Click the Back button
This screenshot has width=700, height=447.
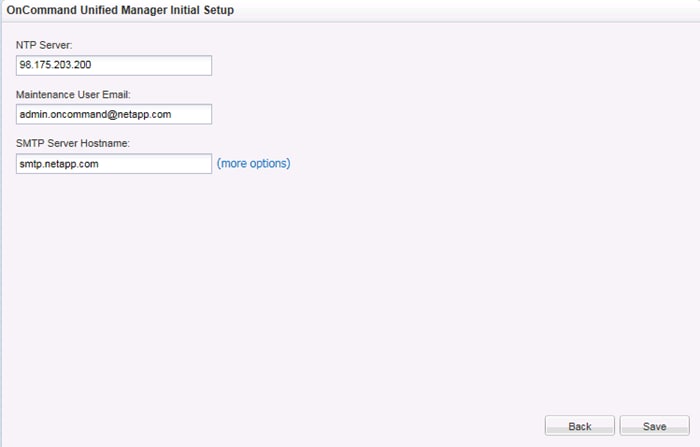coord(579,426)
